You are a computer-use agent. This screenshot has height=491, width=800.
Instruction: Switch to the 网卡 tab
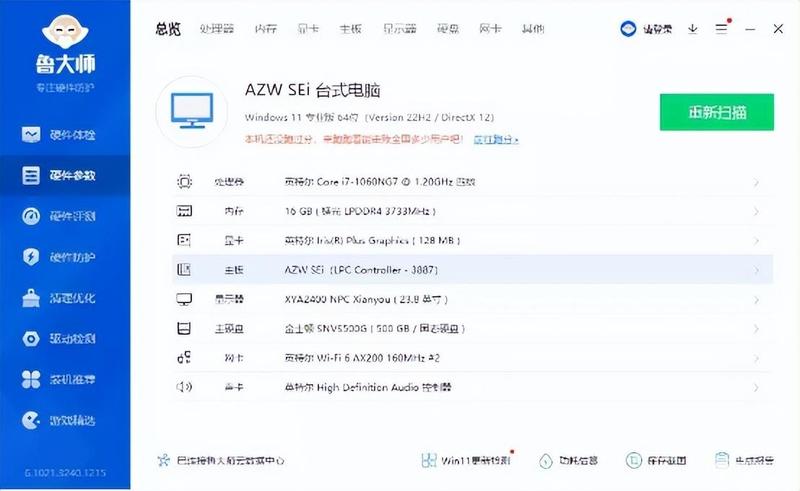[x=490, y=29]
